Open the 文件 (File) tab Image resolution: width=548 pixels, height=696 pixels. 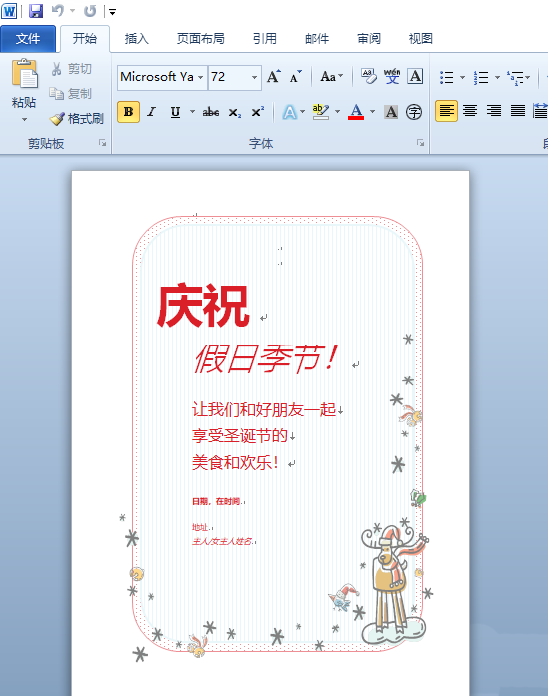[x=28, y=39]
